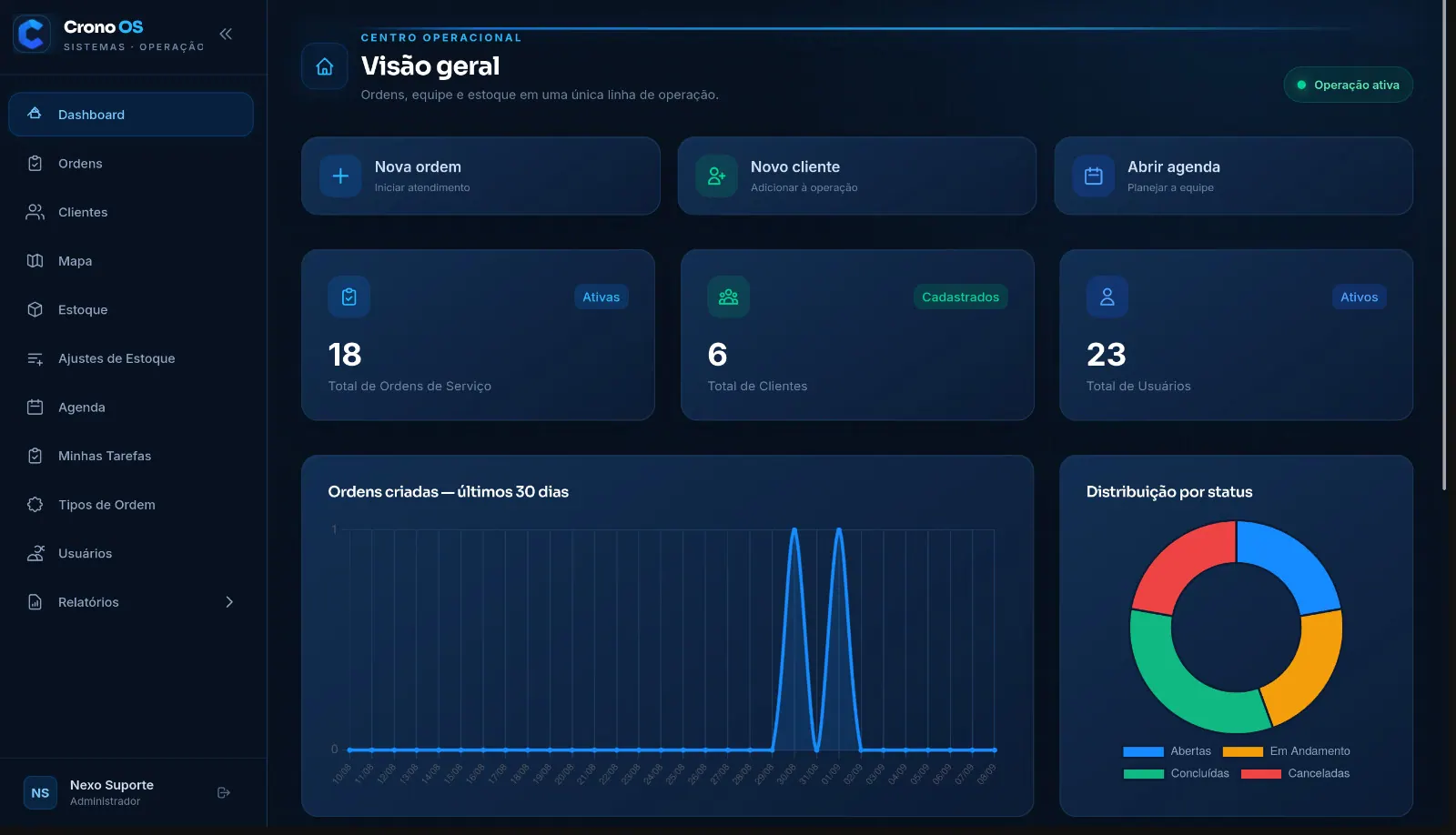Screen dimensions: 1456x835
Task: Click the group icon on Total de Clientes card
Action: coord(729,297)
